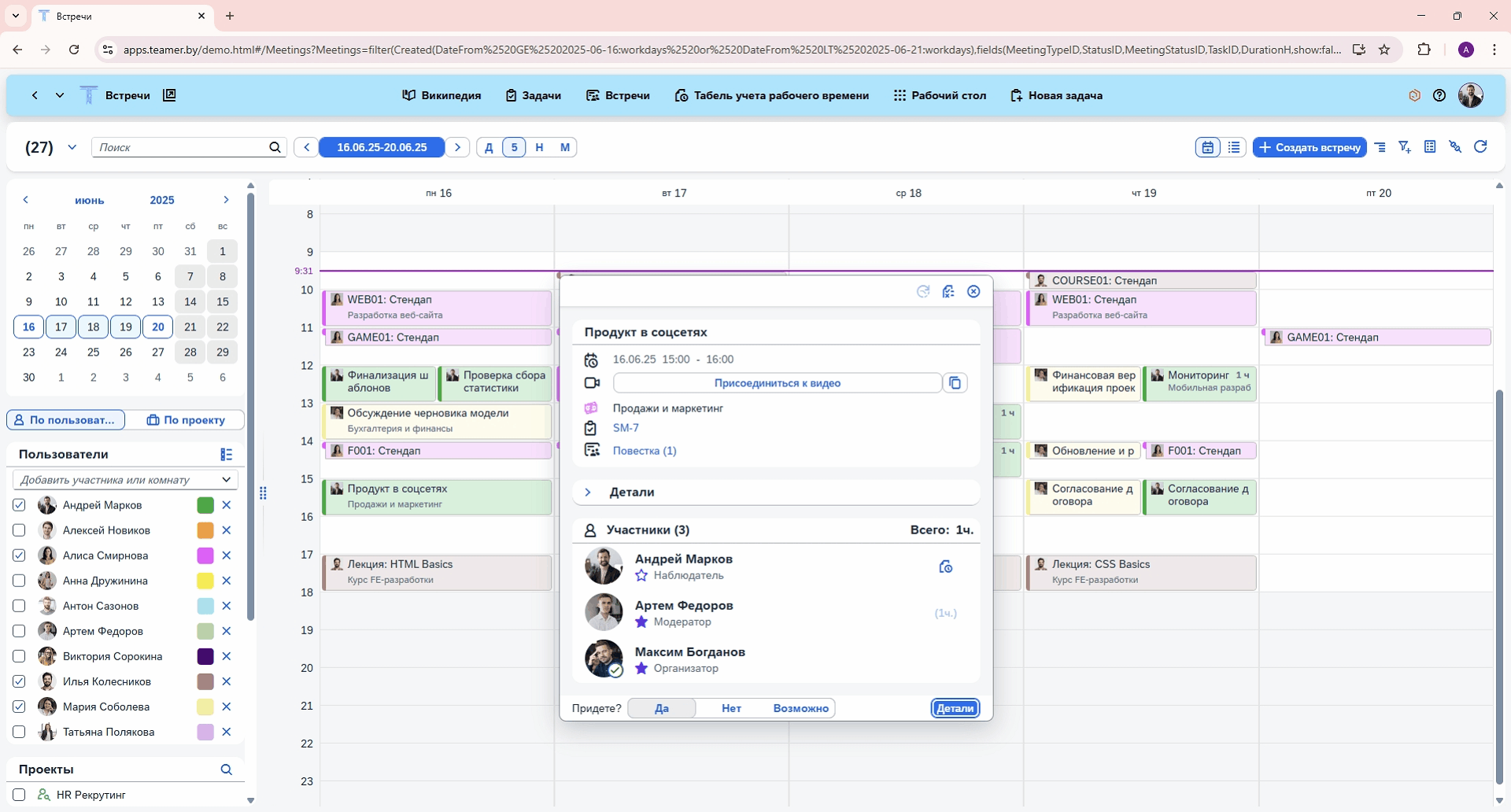
Task: Open the dropdown next to the (27) counter
Action: click(72, 147)
